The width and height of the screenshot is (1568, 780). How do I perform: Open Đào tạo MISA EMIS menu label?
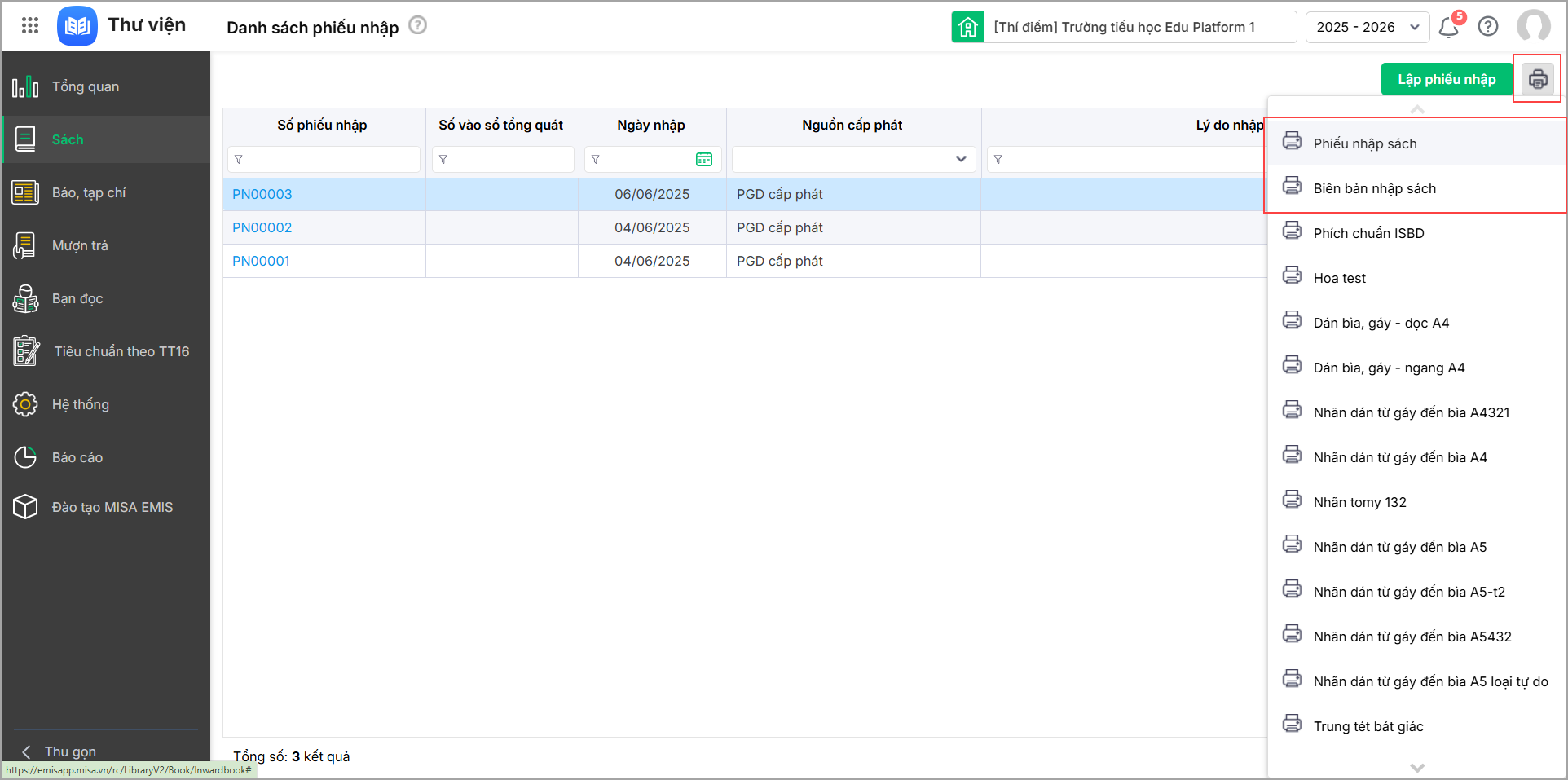click(x=112, y=507)
